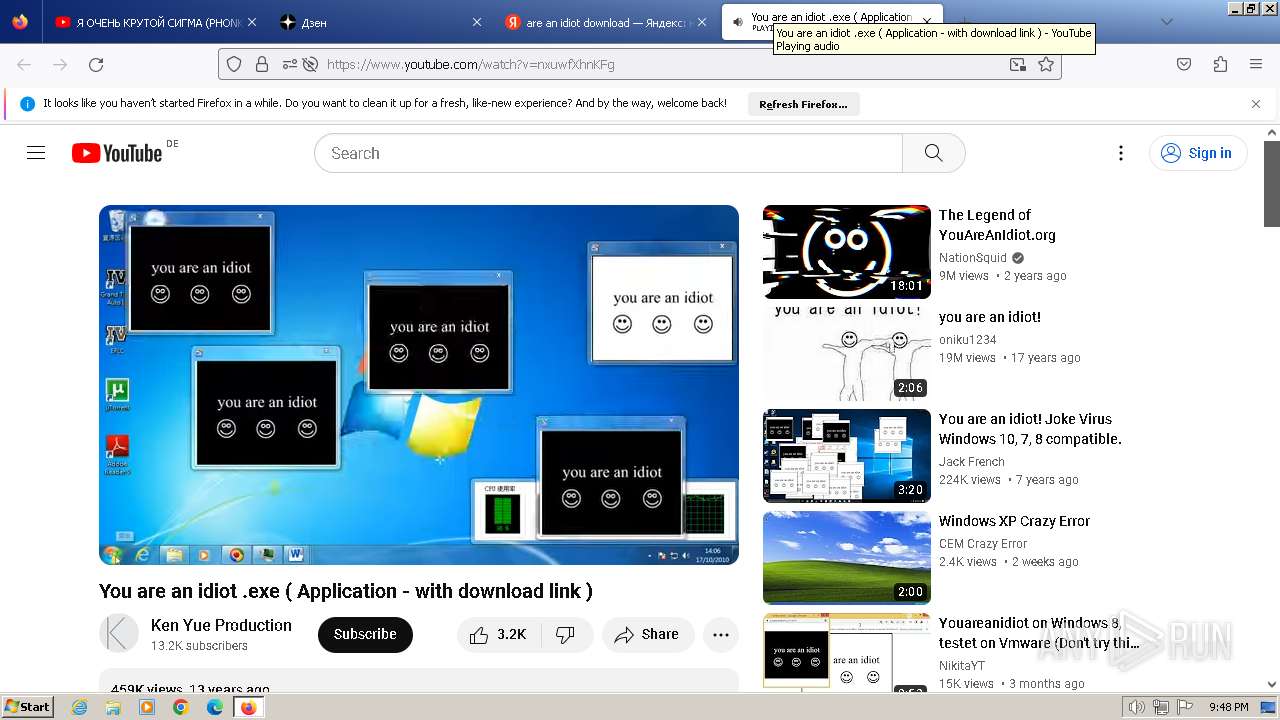Launch Internet Explorer from taskbar
The width and height of the screenshot is (1280, 720).
(x=80, y=707)
